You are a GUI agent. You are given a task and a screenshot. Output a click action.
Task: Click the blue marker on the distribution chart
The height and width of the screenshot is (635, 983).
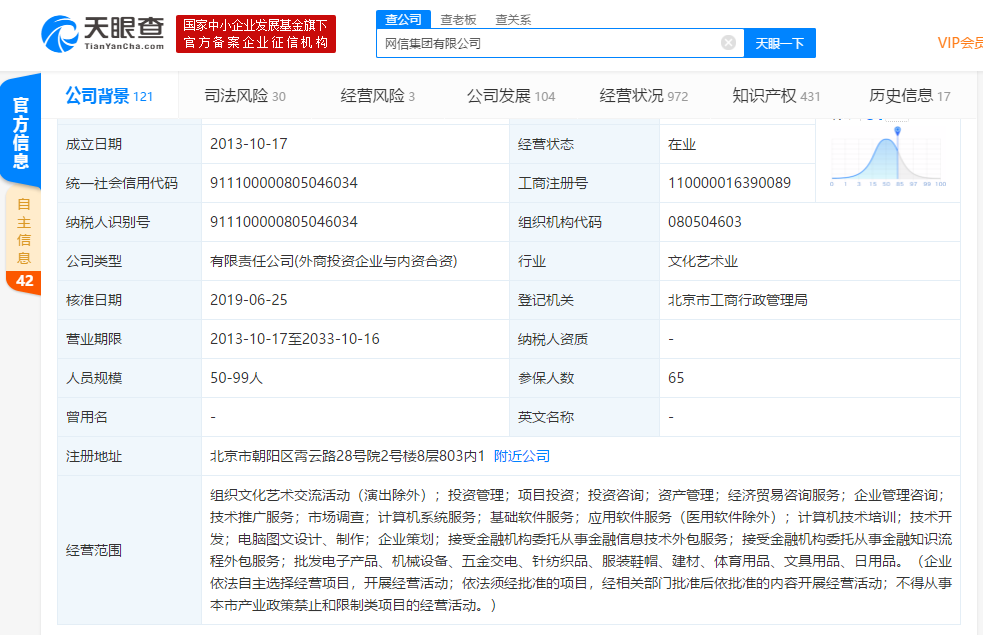(898, 130)
